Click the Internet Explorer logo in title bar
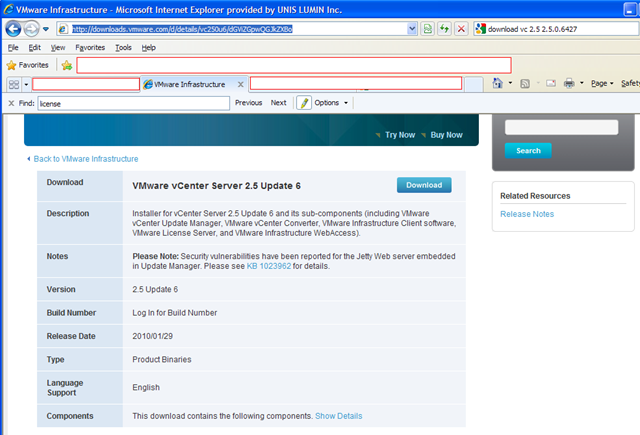Image resolution: width=640 pixels, height=435 pixels. pos(8,9)
